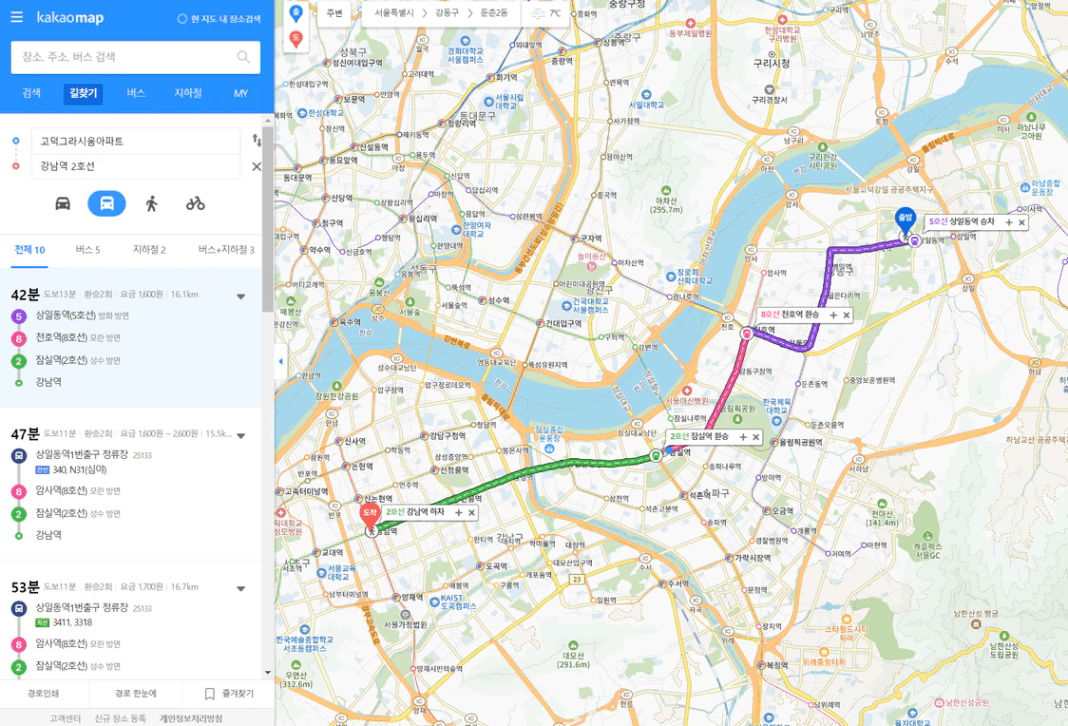Collapse the side panel with arrow handle
The height and width of the screenshot is (726, 1068).
(x=281, y=362)
